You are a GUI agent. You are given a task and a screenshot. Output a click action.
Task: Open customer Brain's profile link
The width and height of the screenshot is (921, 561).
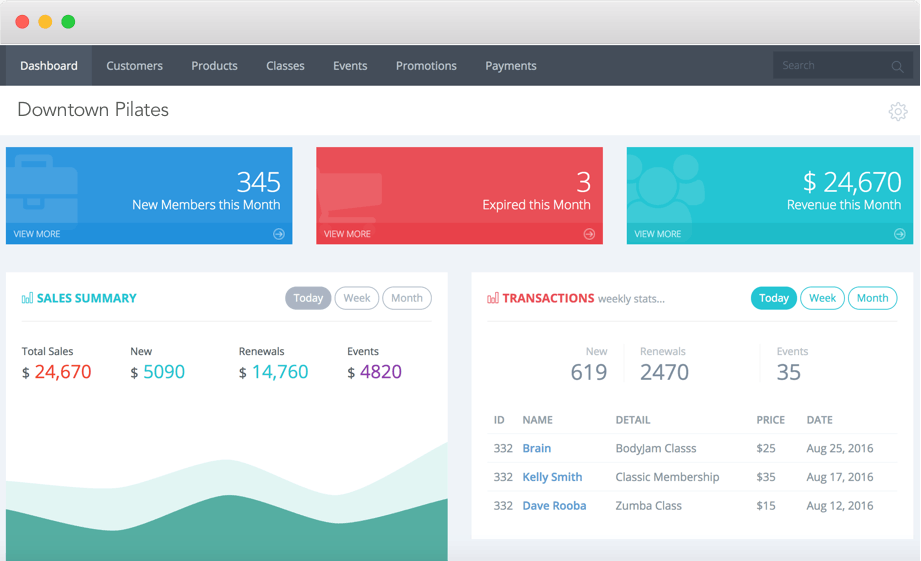(x=536, y=448)
